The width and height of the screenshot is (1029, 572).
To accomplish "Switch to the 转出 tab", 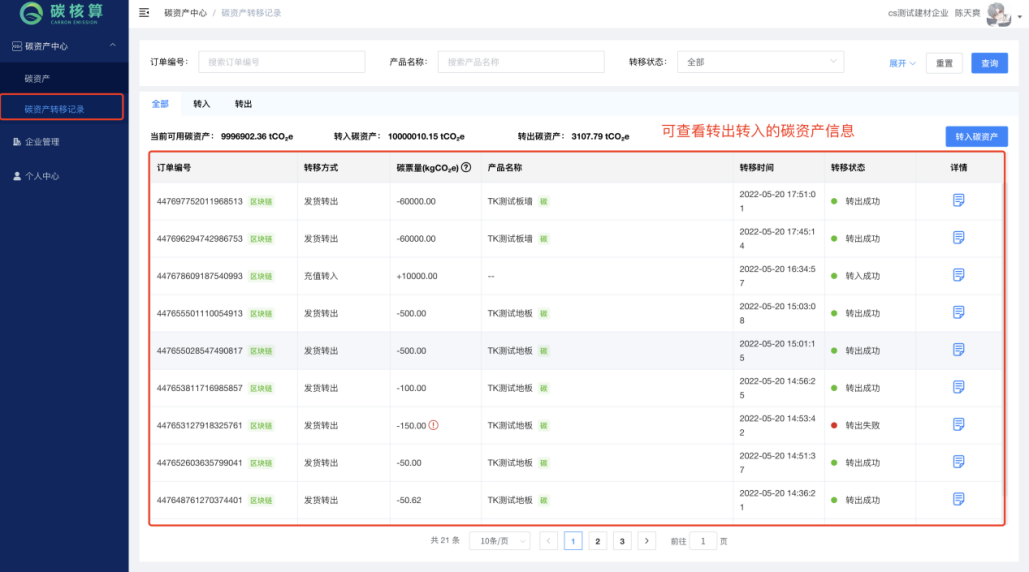I will [243, 104].
